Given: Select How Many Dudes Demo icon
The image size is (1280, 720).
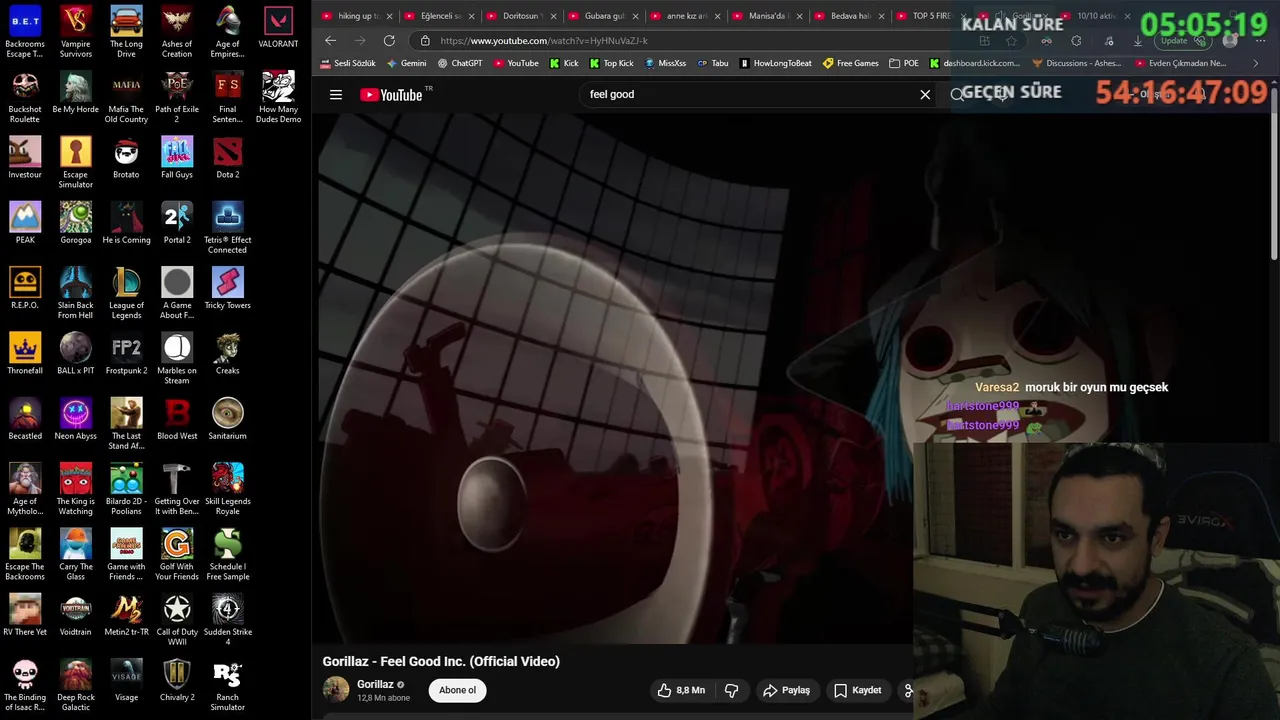Looking at the screenshot, I should 278,97.
